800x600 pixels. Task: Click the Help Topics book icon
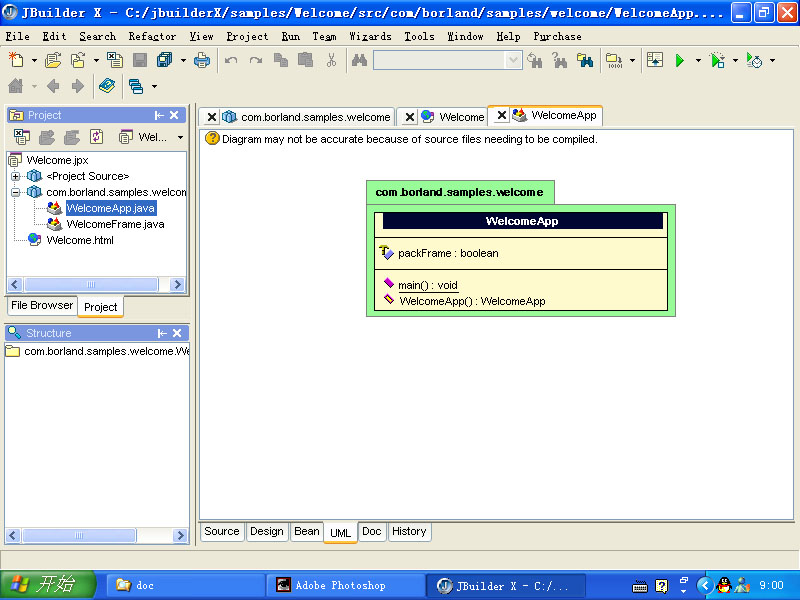point(107,87)
